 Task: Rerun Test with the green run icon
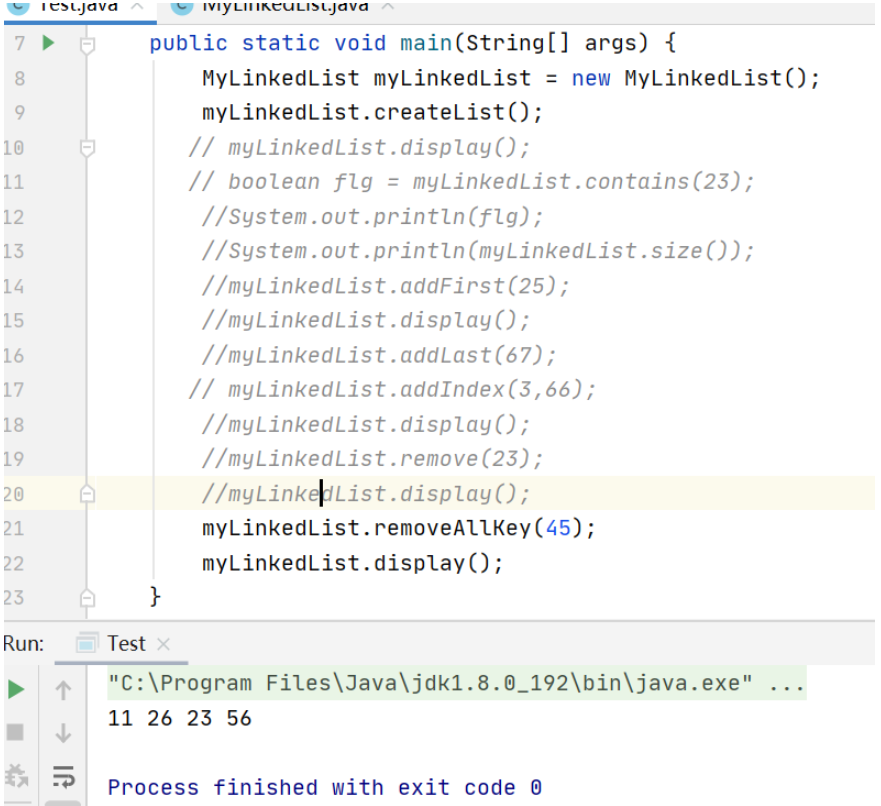click(16, 690)
